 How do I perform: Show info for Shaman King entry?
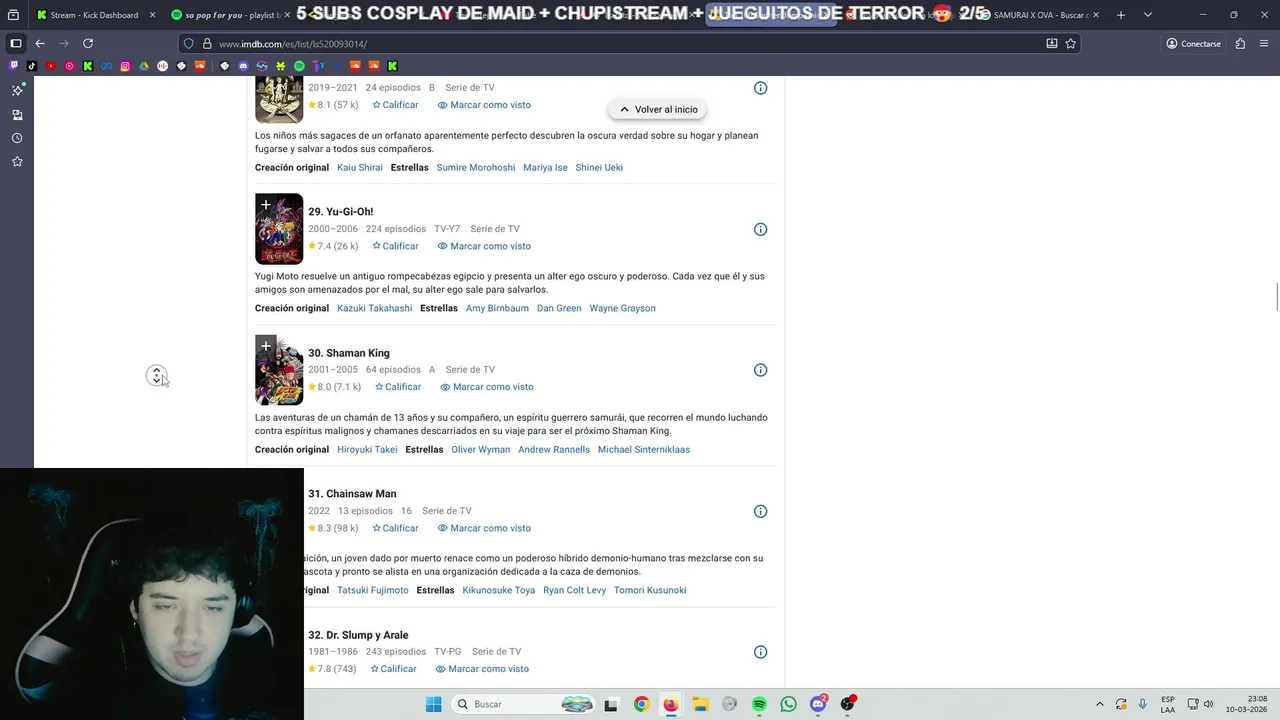pyautogui.click(x=760, y=370)
